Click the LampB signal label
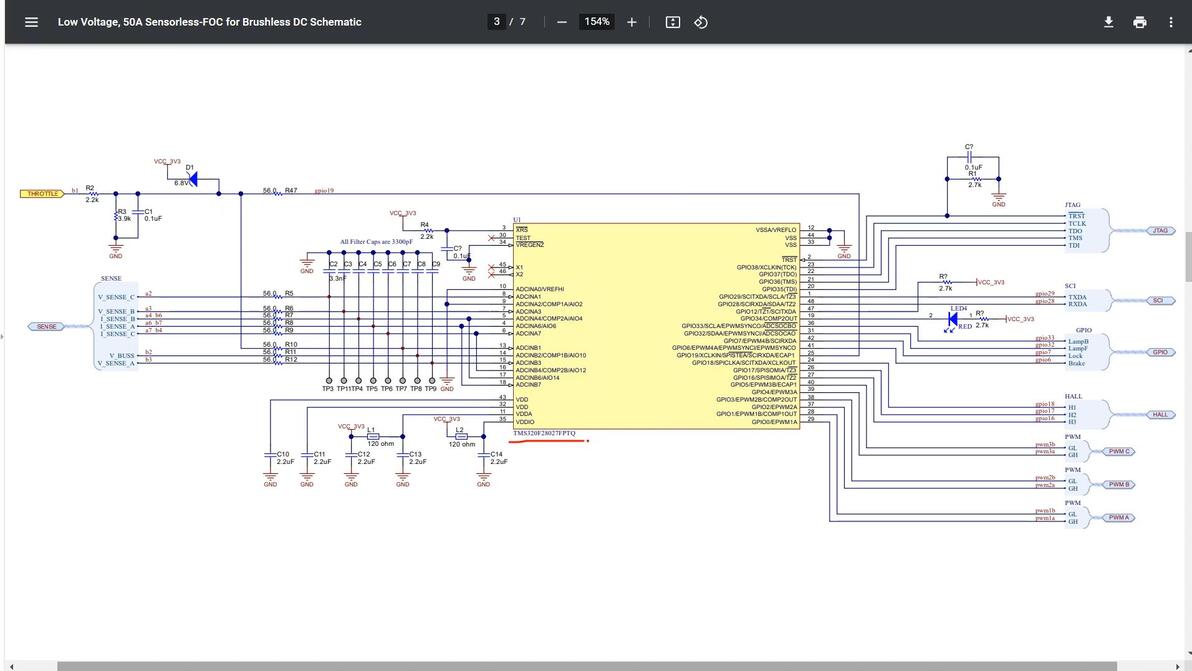The width and height of the screenshot is (1192, 671). [x=1078, y=341]
